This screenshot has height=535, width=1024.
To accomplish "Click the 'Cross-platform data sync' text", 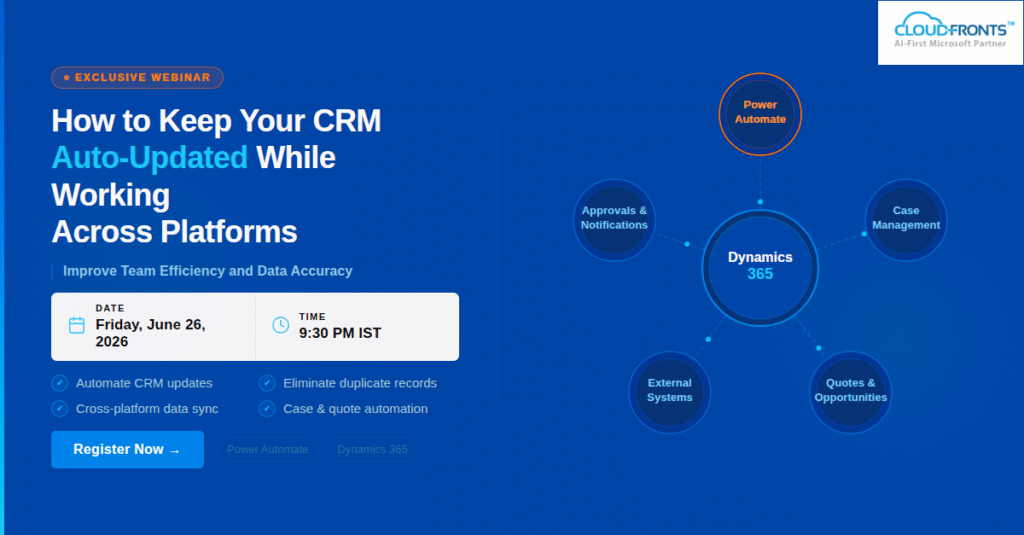I will 147,409.
